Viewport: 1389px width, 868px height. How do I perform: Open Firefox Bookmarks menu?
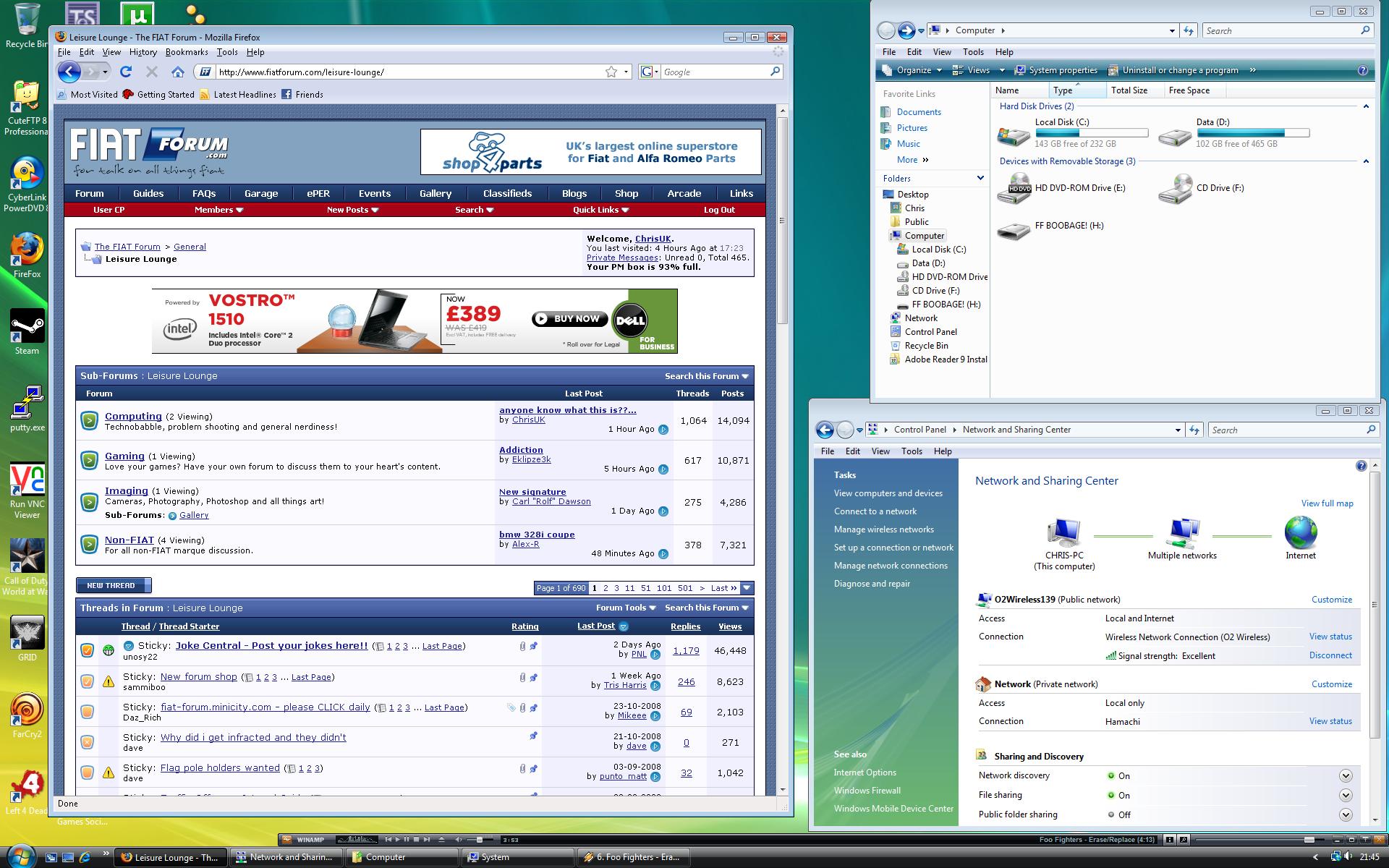(187, 52)
